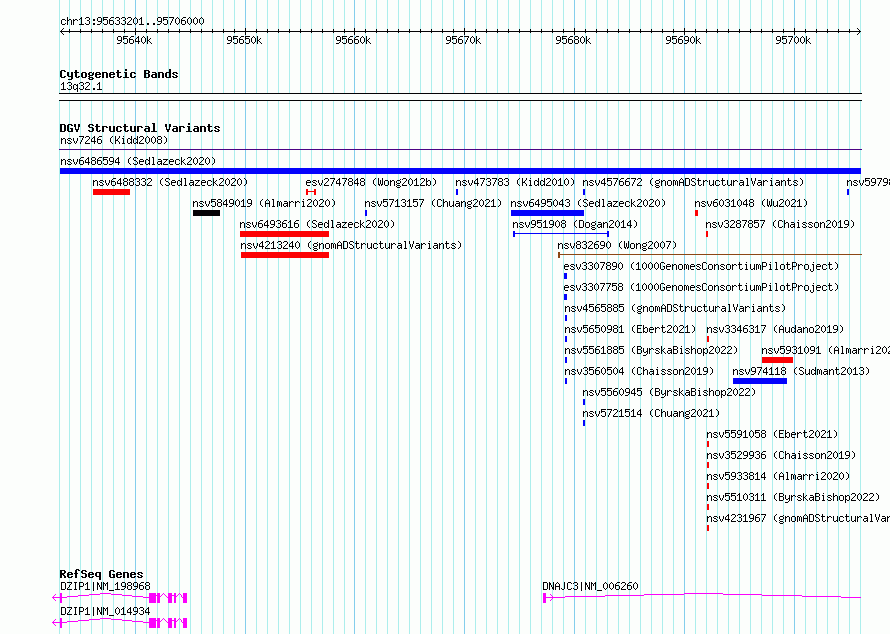Image resolution: width=890 pixels, height=634 pixels.
Task: Select the nsv6493616 (Sedlazeck2020) red bar
Action: (x=284, y=234)
